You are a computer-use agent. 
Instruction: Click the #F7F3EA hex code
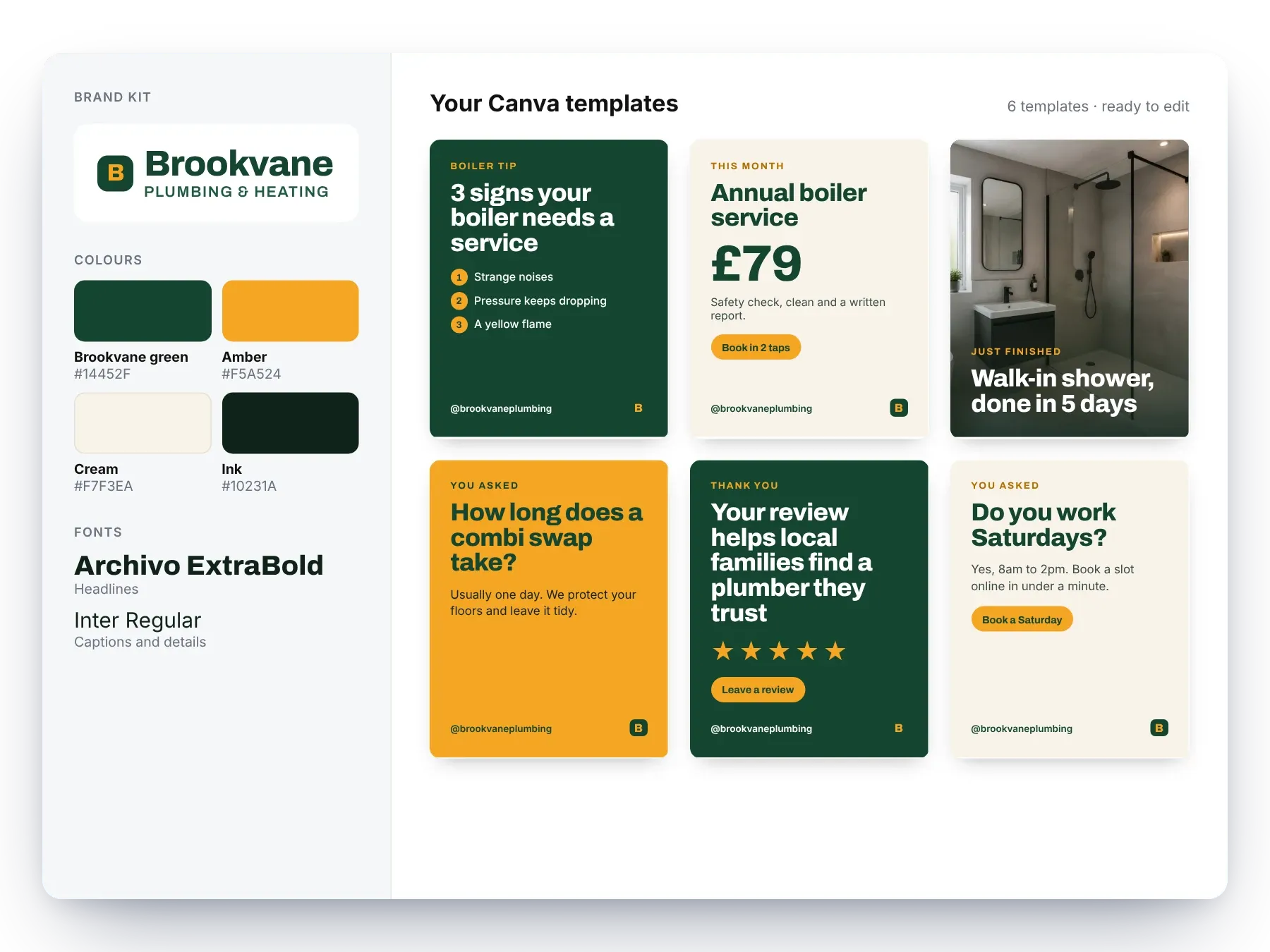(x=104, y=487)
